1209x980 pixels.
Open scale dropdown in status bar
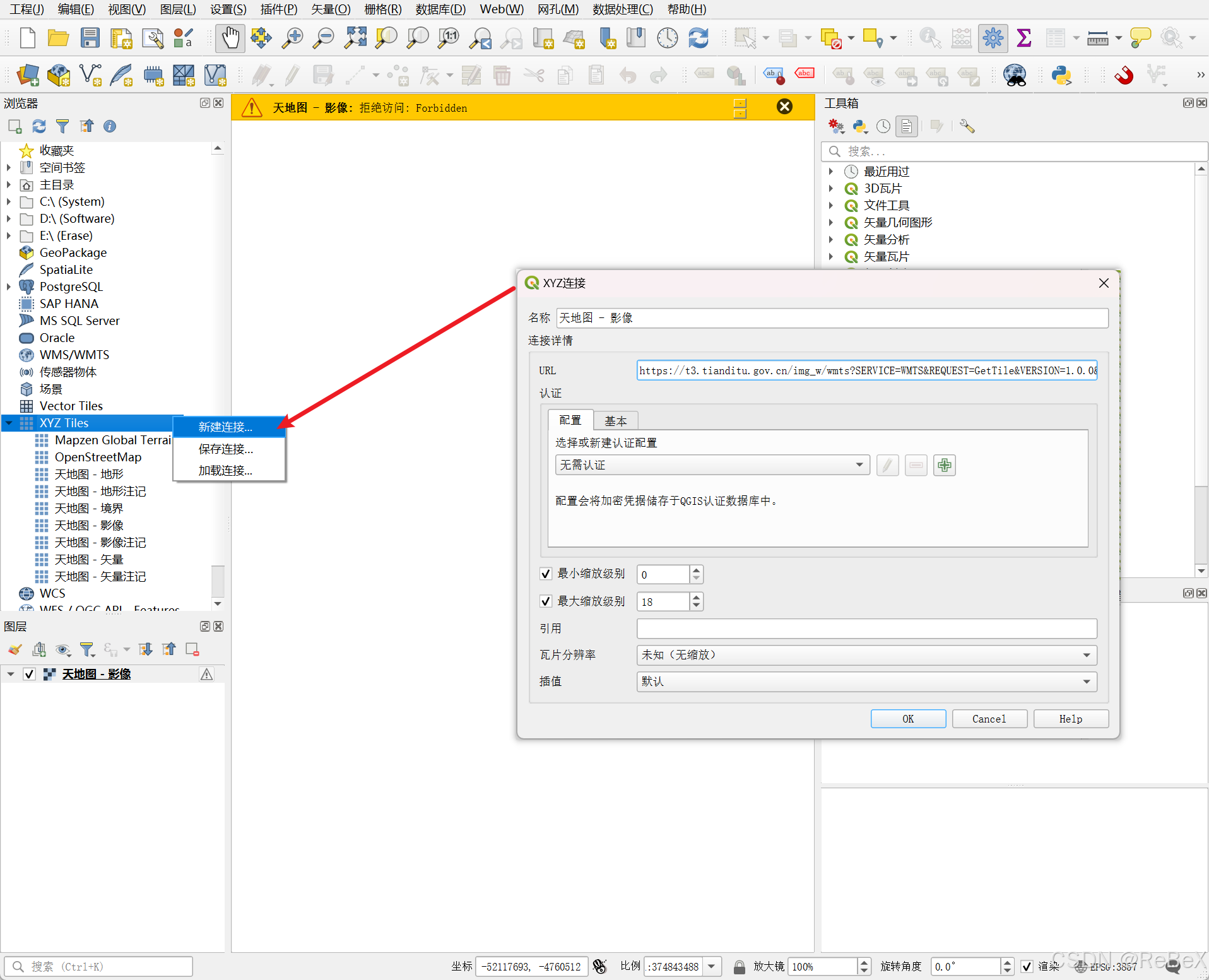[x=712, y=966]
